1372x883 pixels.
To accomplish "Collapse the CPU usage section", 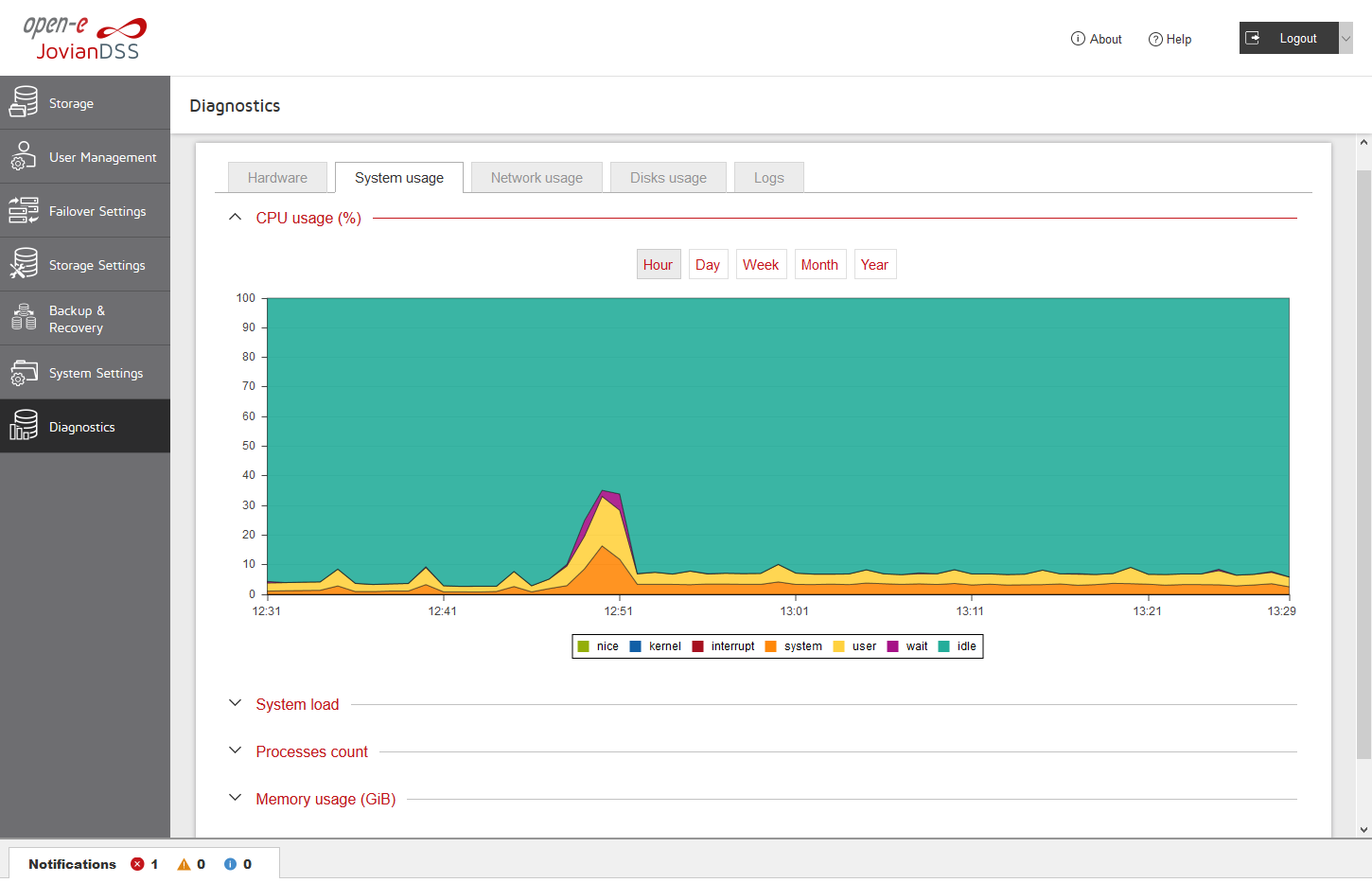I will tap(236, 218).
